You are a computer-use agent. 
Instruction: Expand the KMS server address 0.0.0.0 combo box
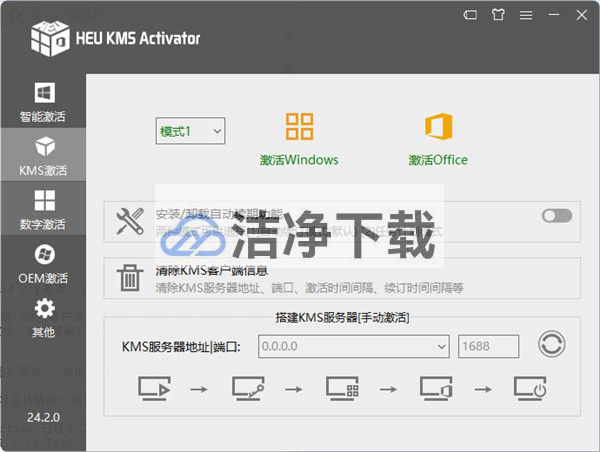(x=354, y=346)
